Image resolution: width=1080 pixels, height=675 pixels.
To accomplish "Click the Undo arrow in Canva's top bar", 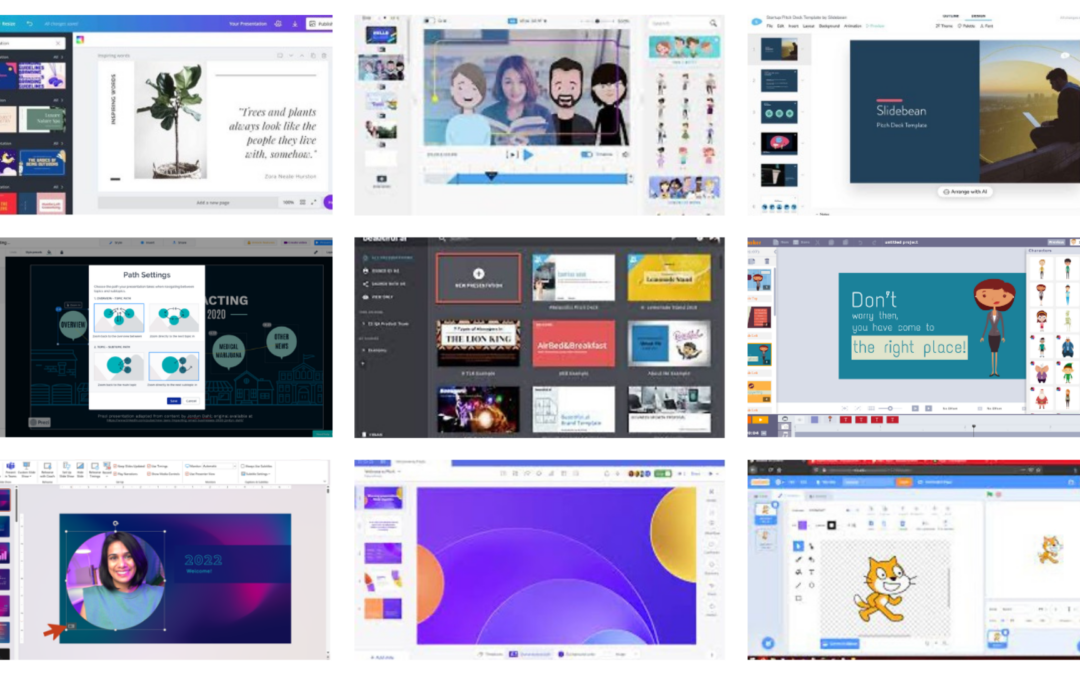I will (30, 23).
